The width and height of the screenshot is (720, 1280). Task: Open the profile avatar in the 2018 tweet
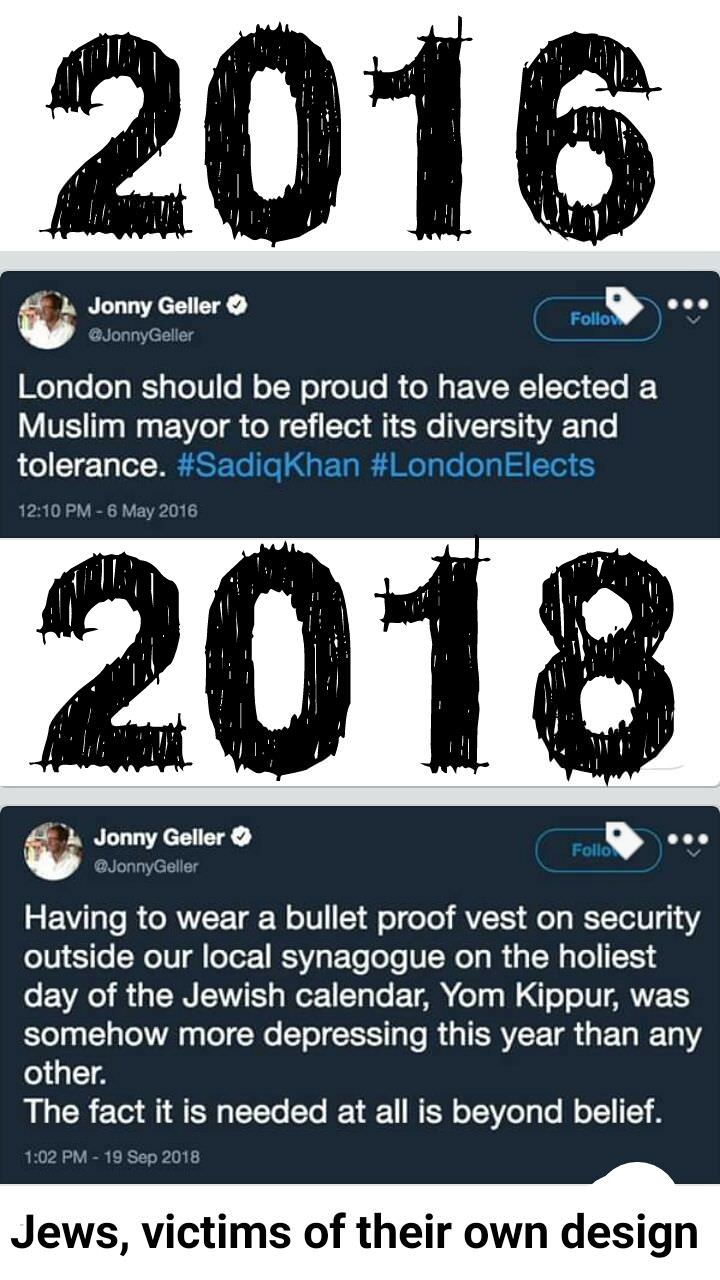(x=52, y=851)
